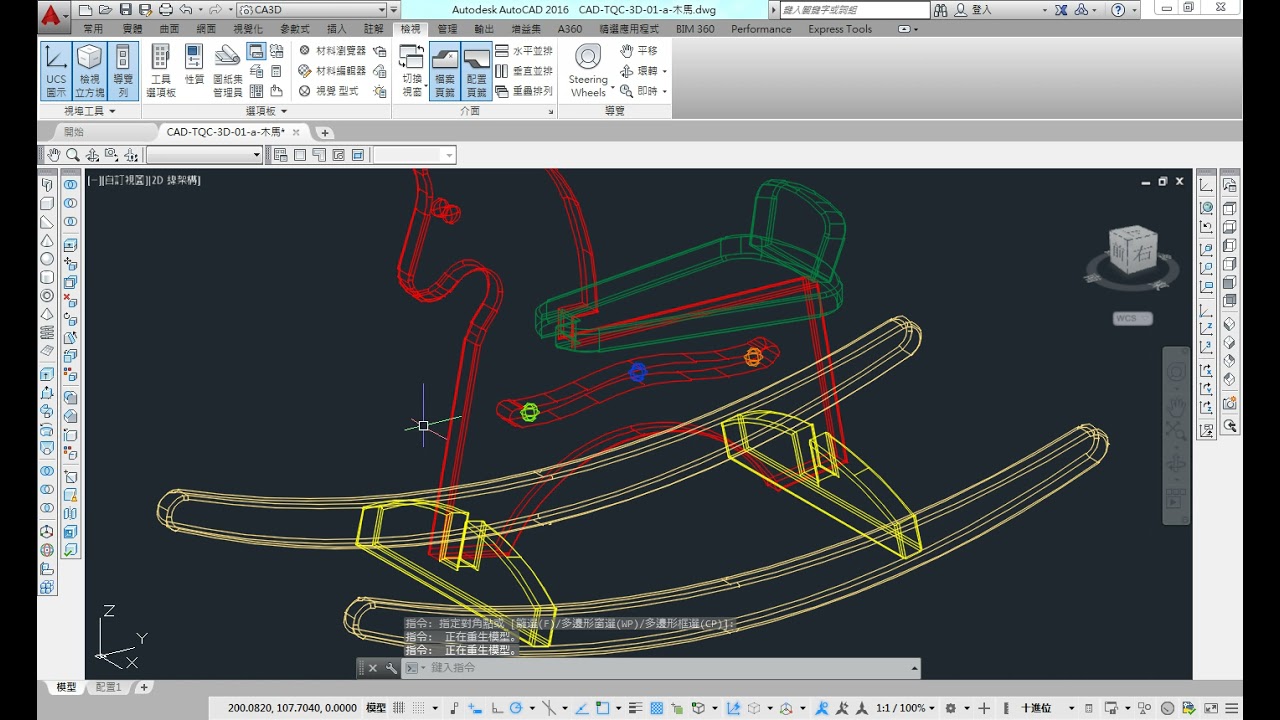
Task: Add a new drawing tab with plus button
Action: (325, 132)
